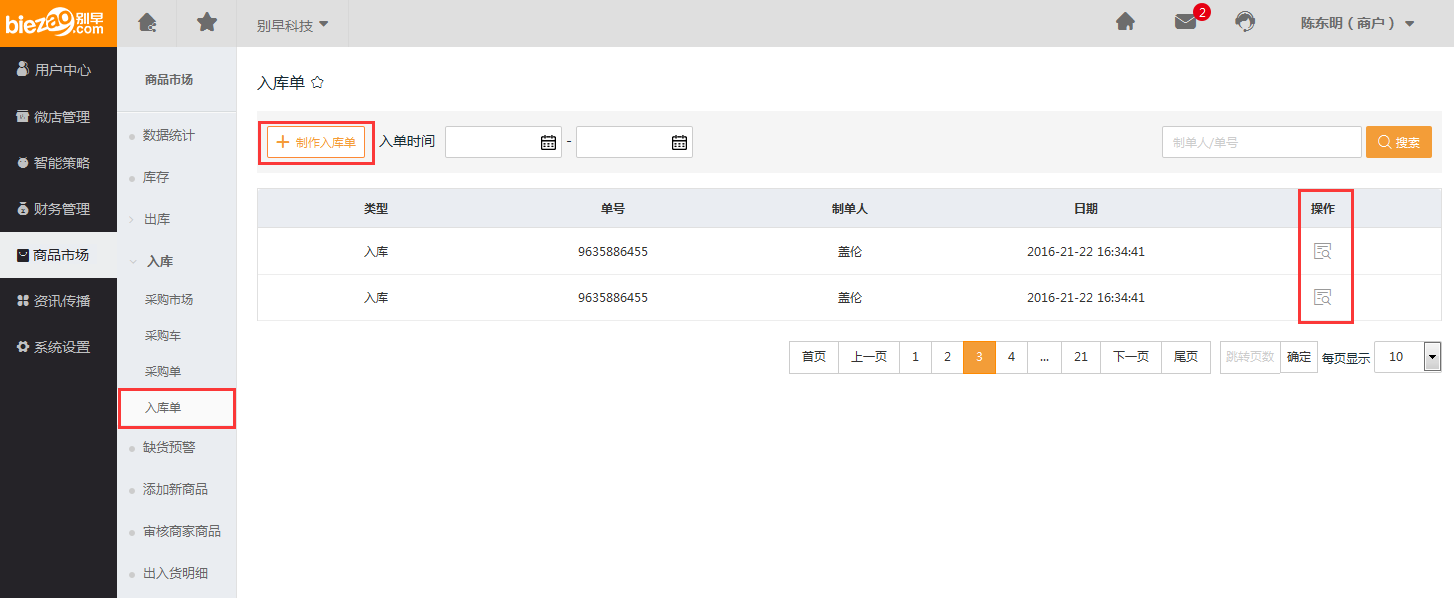
Task: Click the gear icon beside 系统设置
Action: point(22,347)
